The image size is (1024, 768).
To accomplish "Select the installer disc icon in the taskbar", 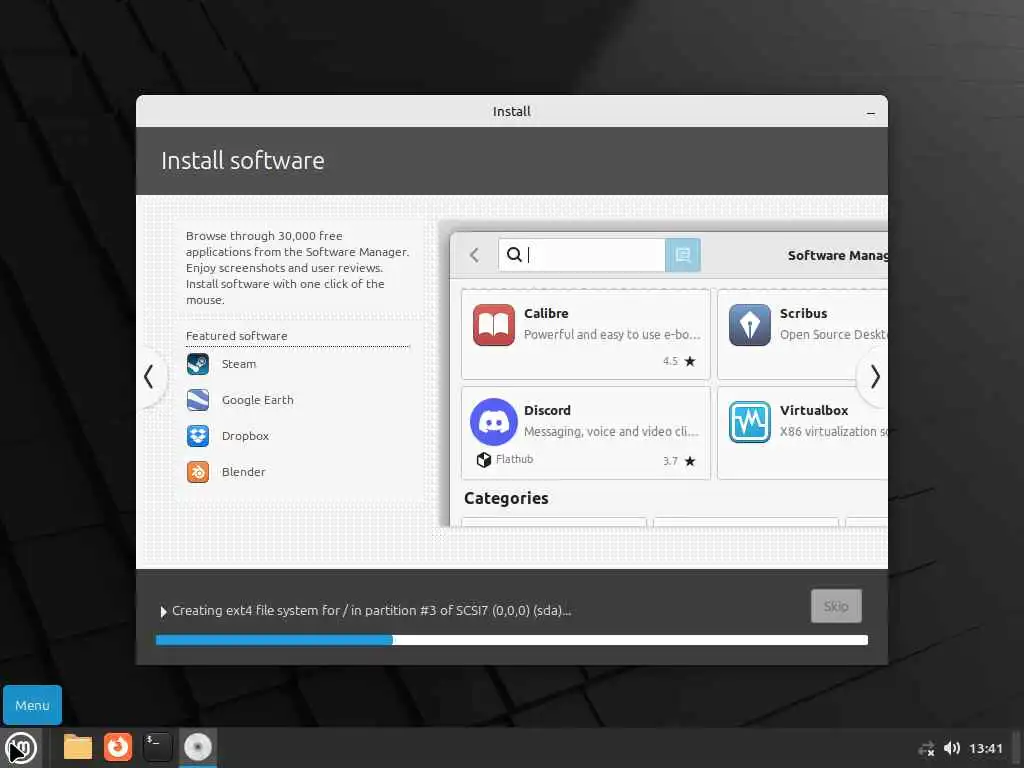I will [198, 747].
